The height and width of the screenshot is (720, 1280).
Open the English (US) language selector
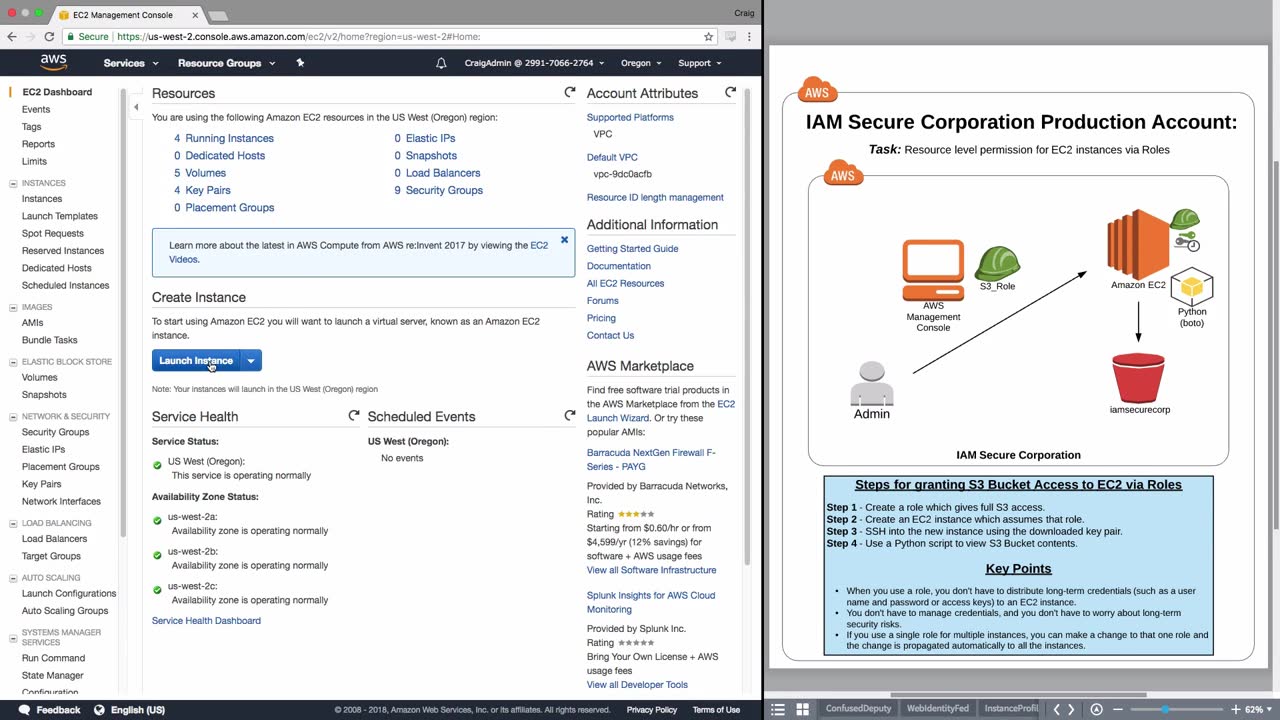[x=129, y=710]
